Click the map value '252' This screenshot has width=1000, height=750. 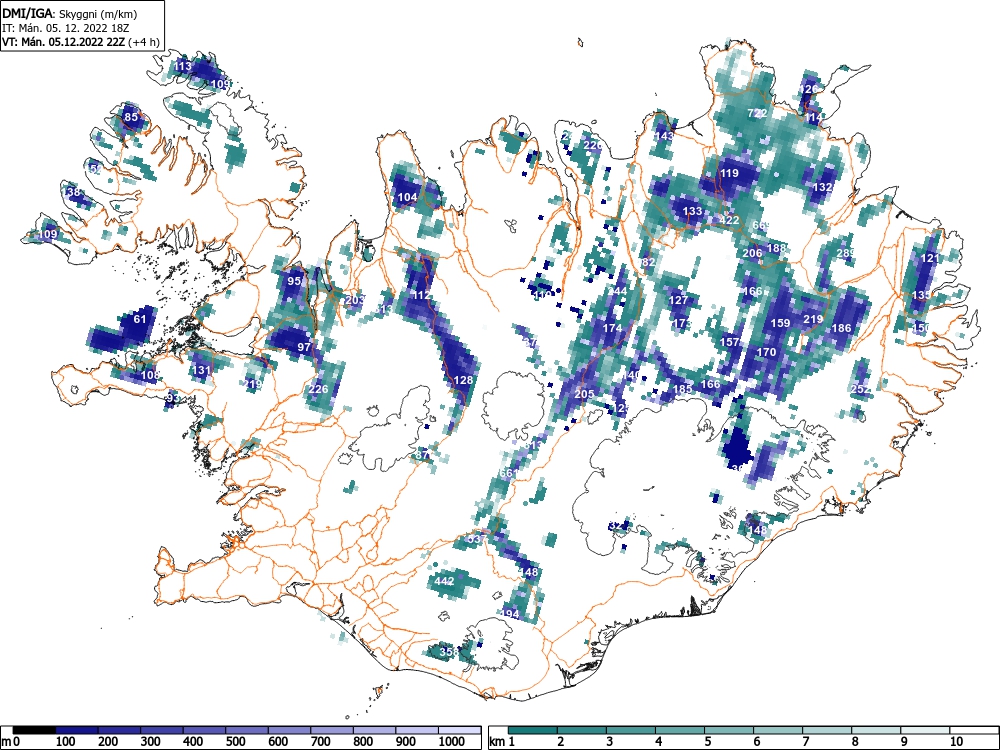[860, 388]
